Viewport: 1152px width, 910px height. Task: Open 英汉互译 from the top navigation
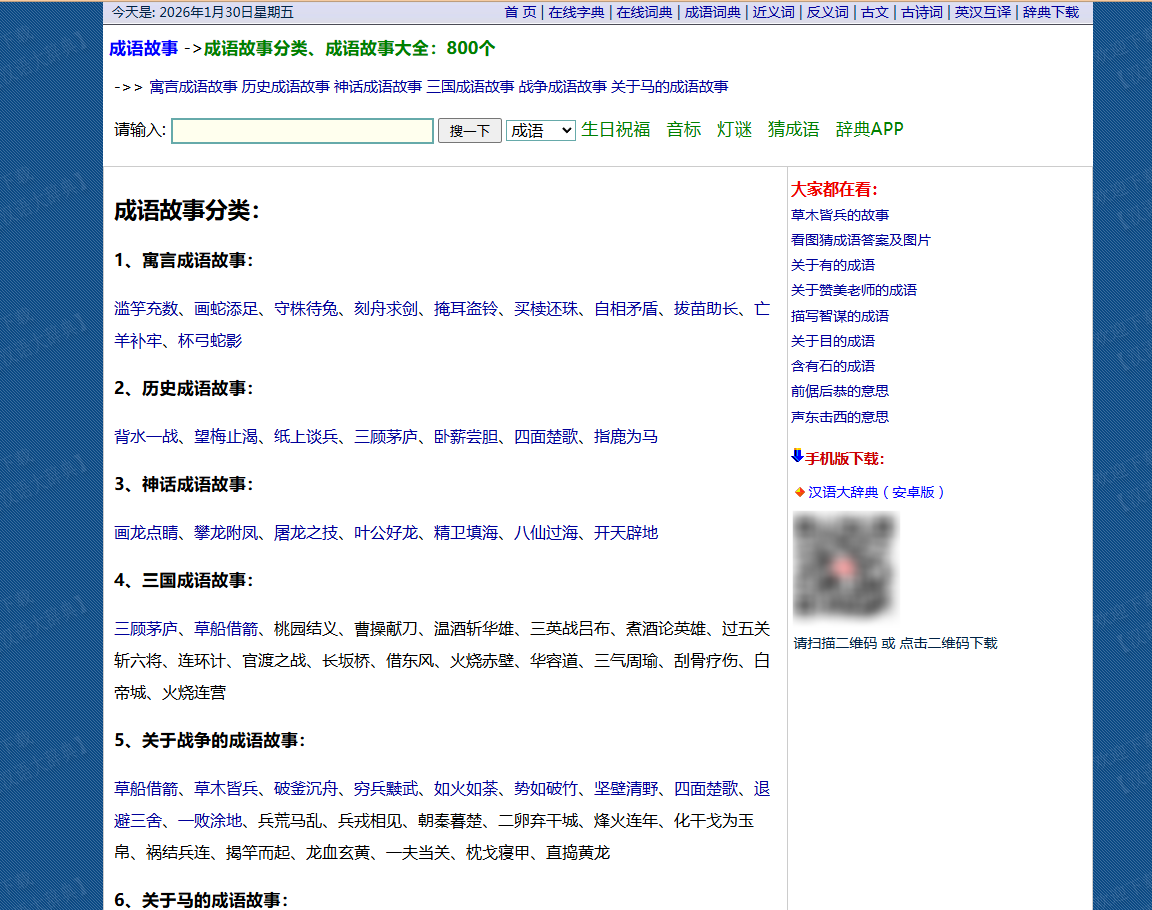(982, 12)
